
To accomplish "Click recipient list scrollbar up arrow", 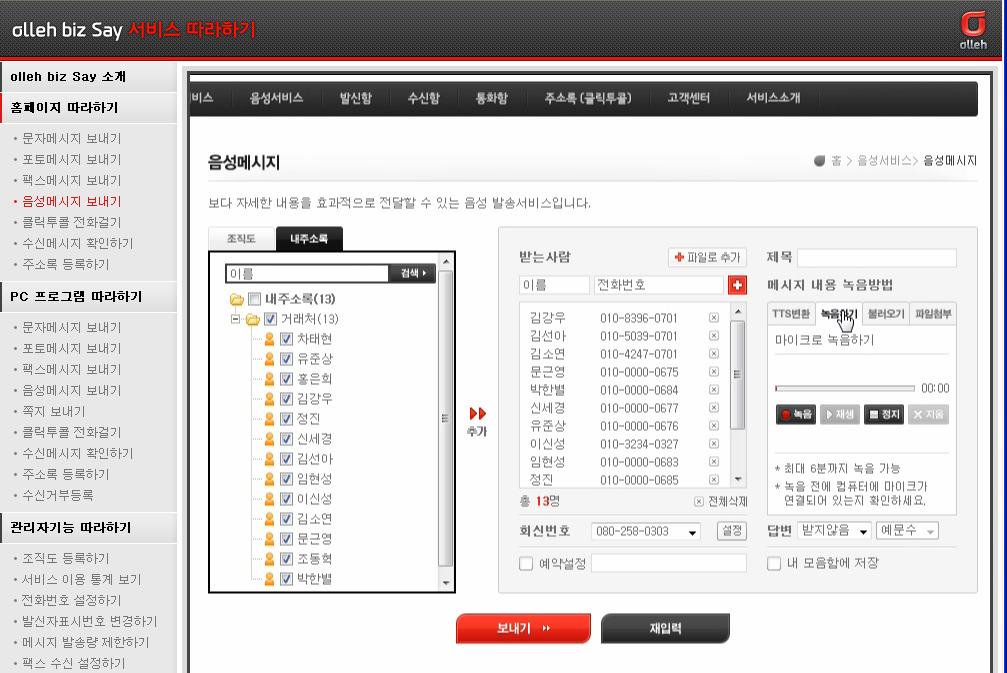I will pyautogui.click(x=738, y=312).
